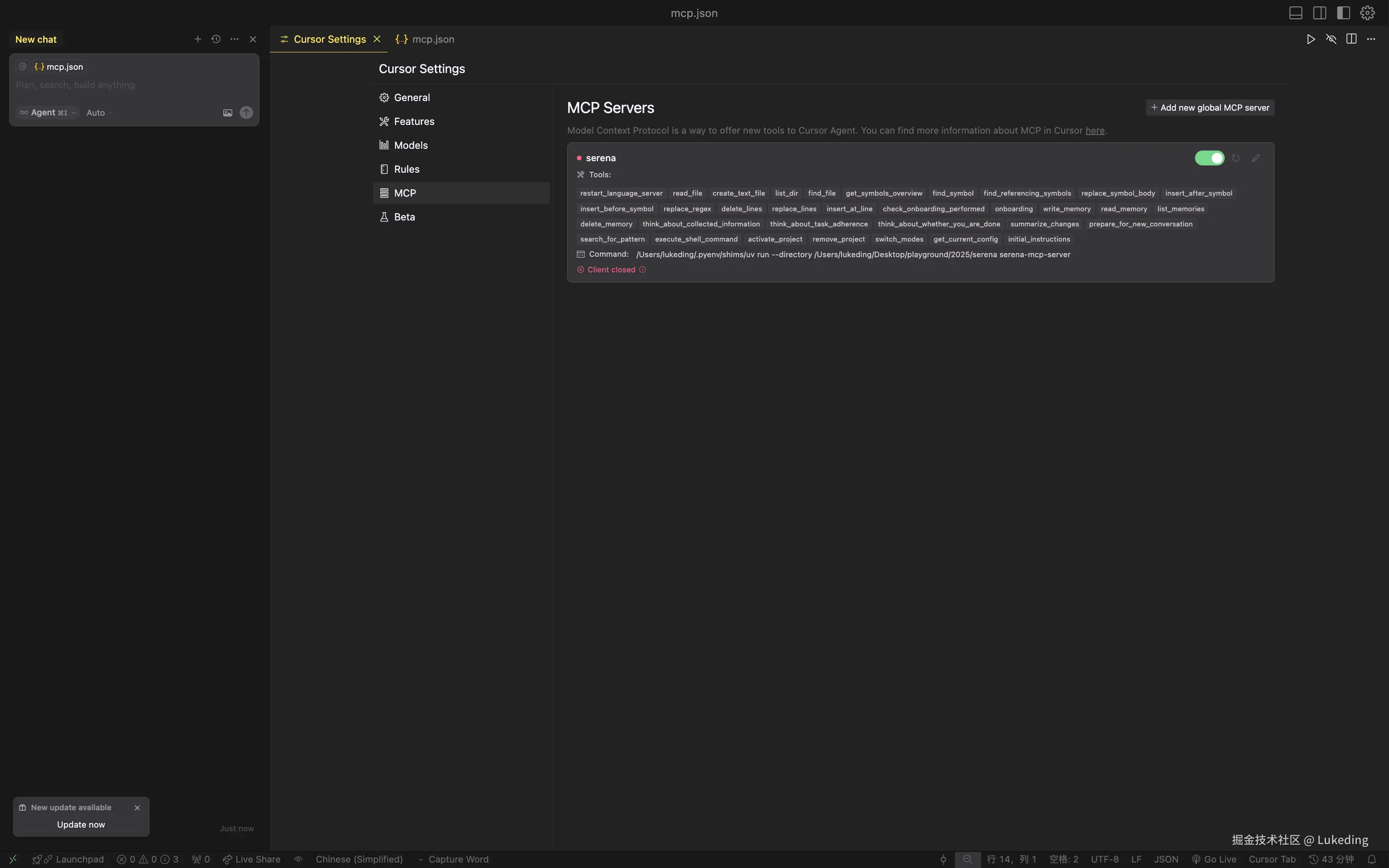
Task: Open the settings gear at top right
Action: (x=1367, y=13)
